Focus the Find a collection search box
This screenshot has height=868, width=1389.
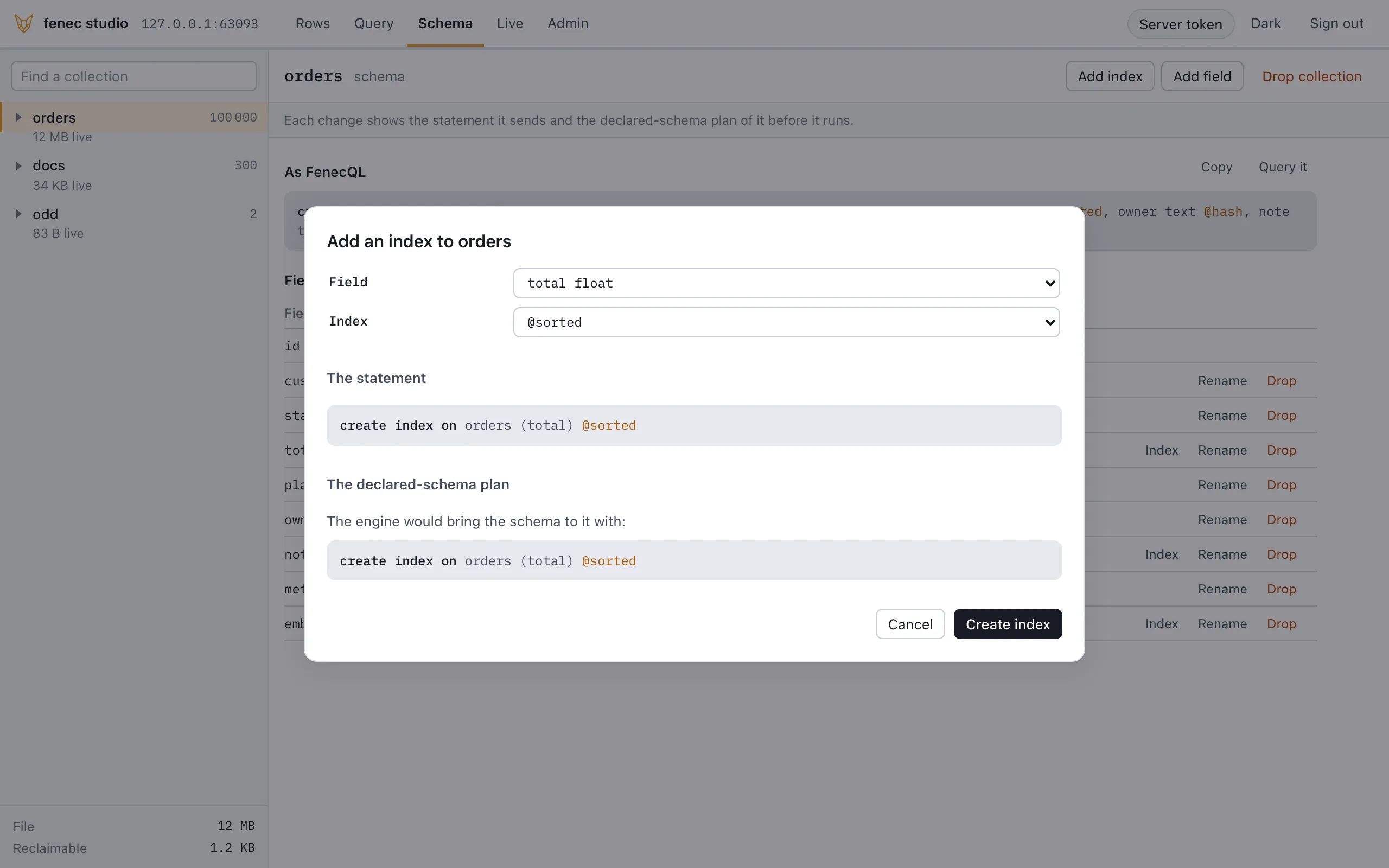(133, 76)
